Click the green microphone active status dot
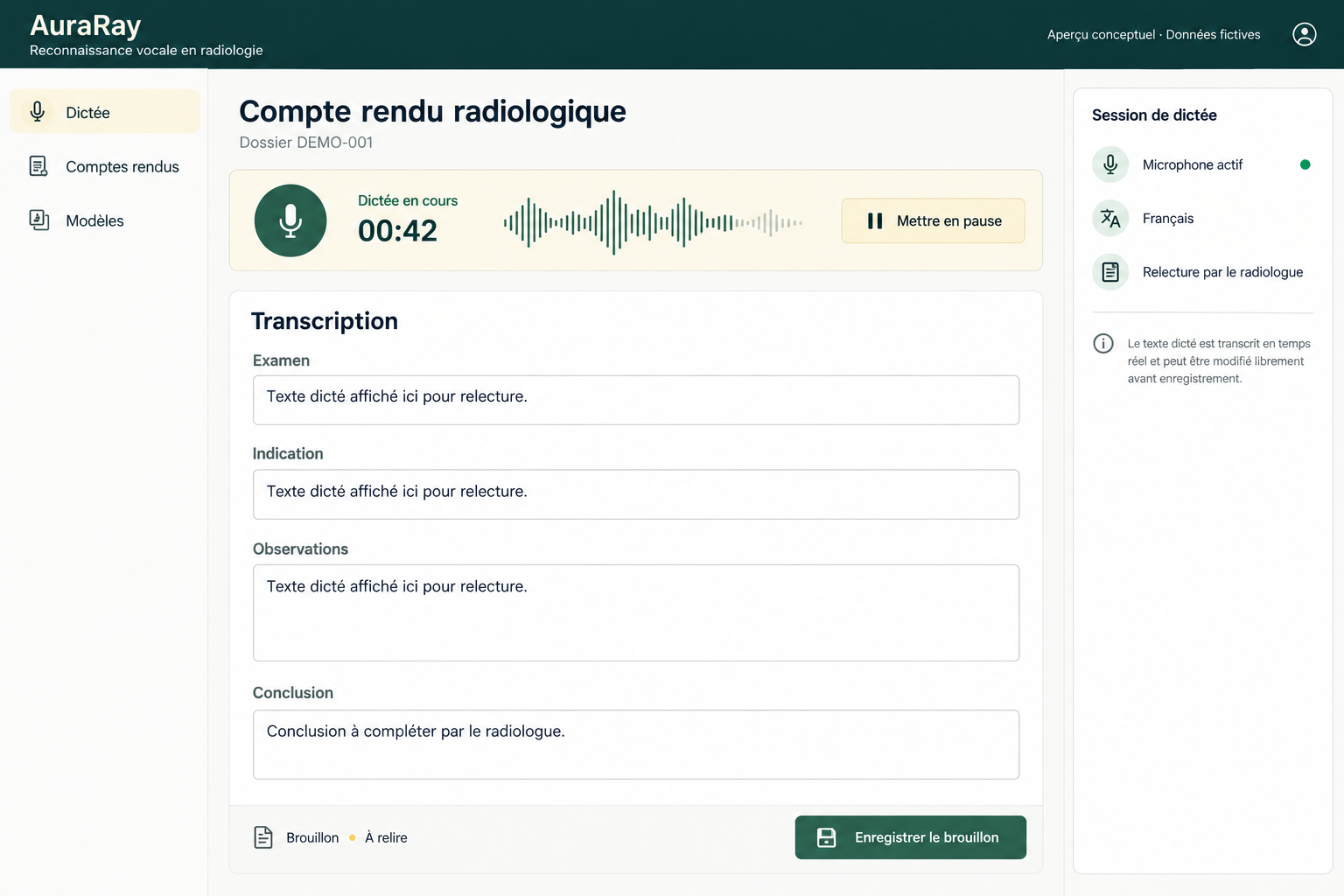1344x896 pixels. point(1305,164)
